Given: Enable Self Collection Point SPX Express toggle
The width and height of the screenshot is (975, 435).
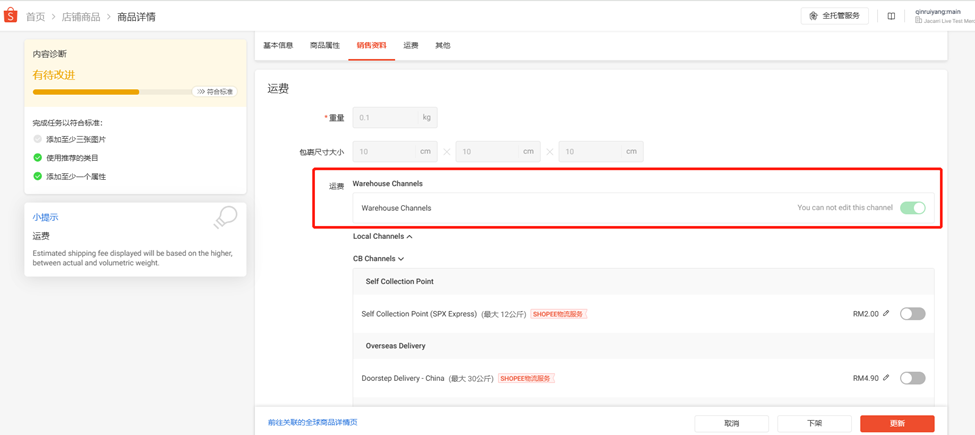Looking at the screenshot, I should 912,314.
